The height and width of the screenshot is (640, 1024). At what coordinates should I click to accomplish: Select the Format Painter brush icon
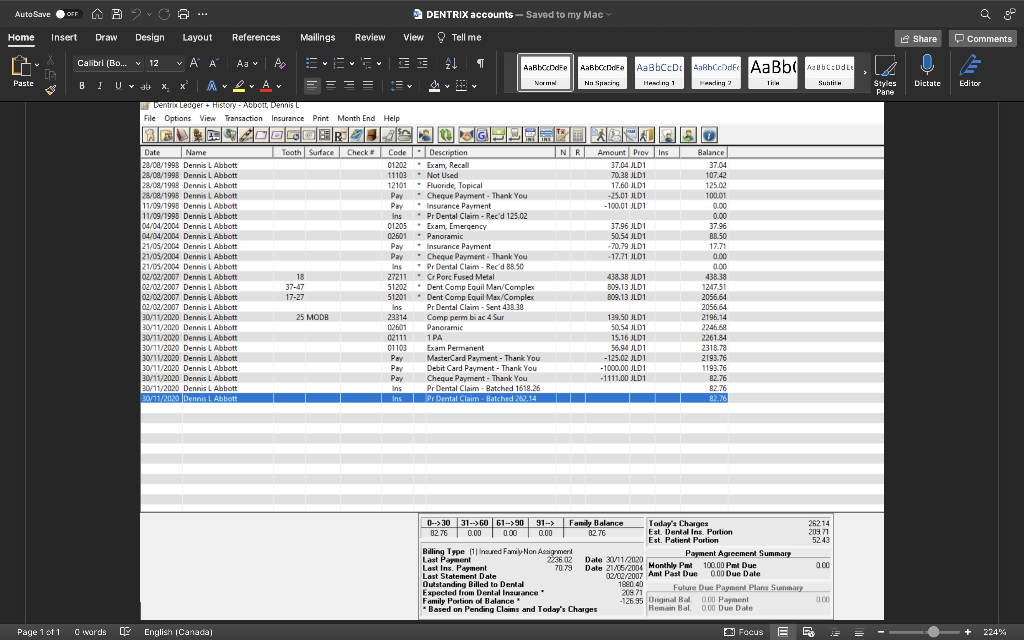[49, 87]
